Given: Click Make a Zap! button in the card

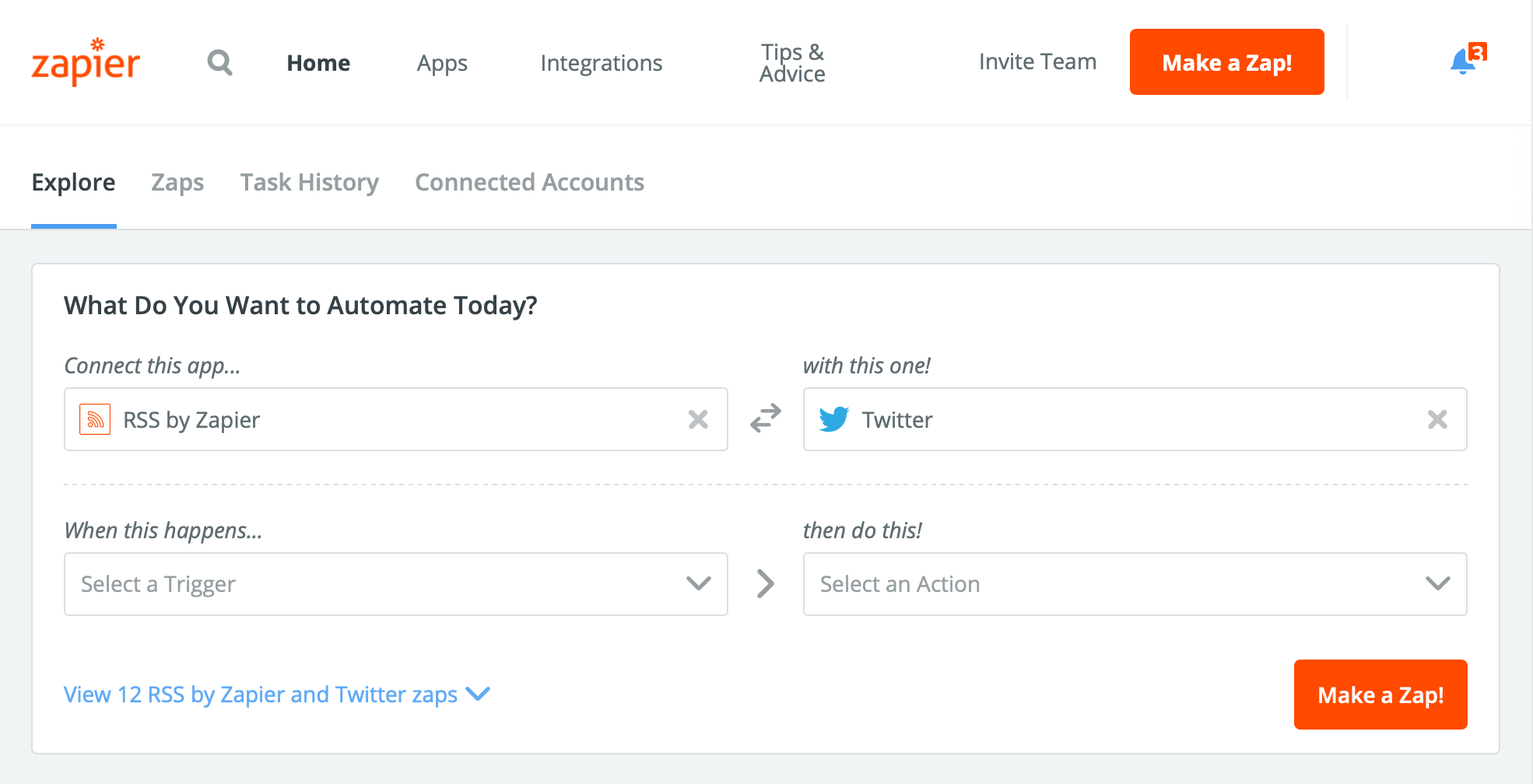Looking at the screenshot, I should click(1380, 695).
